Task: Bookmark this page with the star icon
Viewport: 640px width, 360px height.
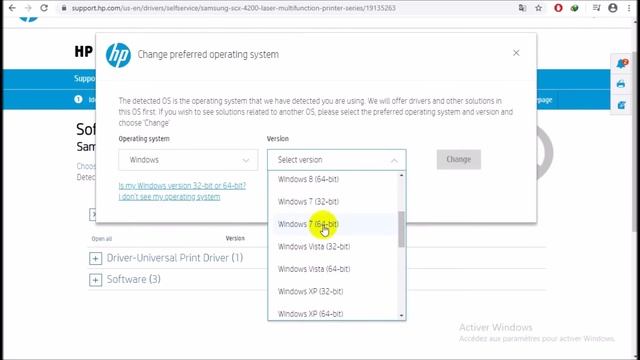Action: tap(539, 8)
